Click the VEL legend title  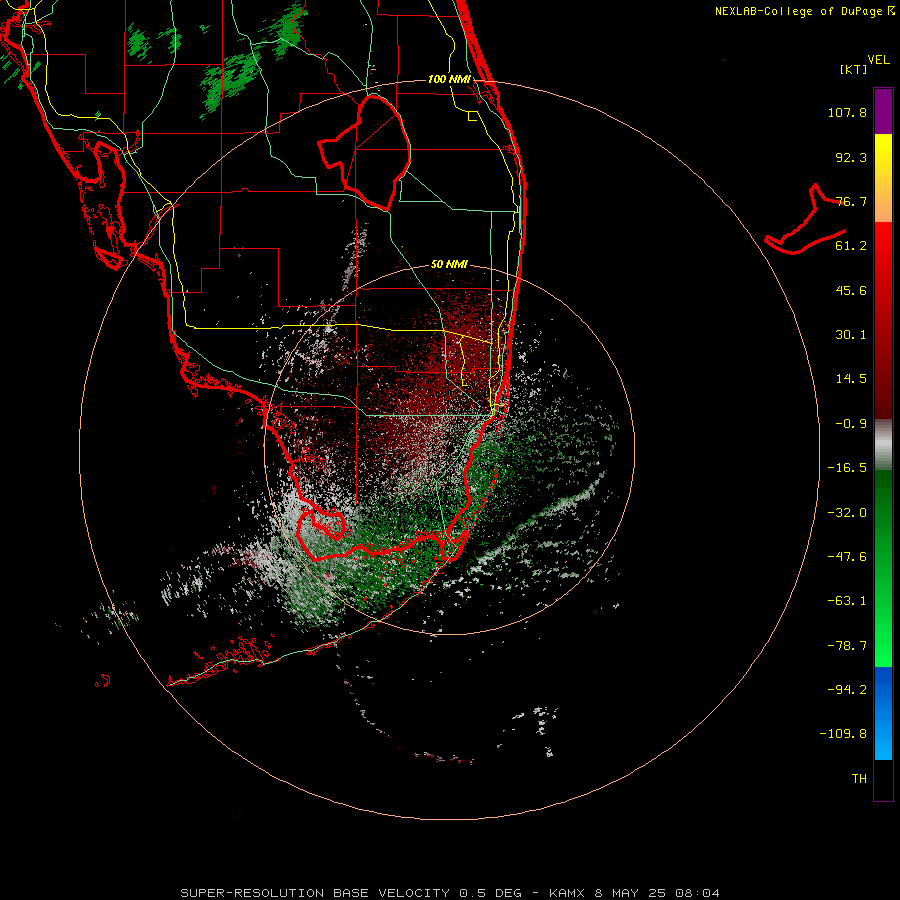[x=878, y=60]
